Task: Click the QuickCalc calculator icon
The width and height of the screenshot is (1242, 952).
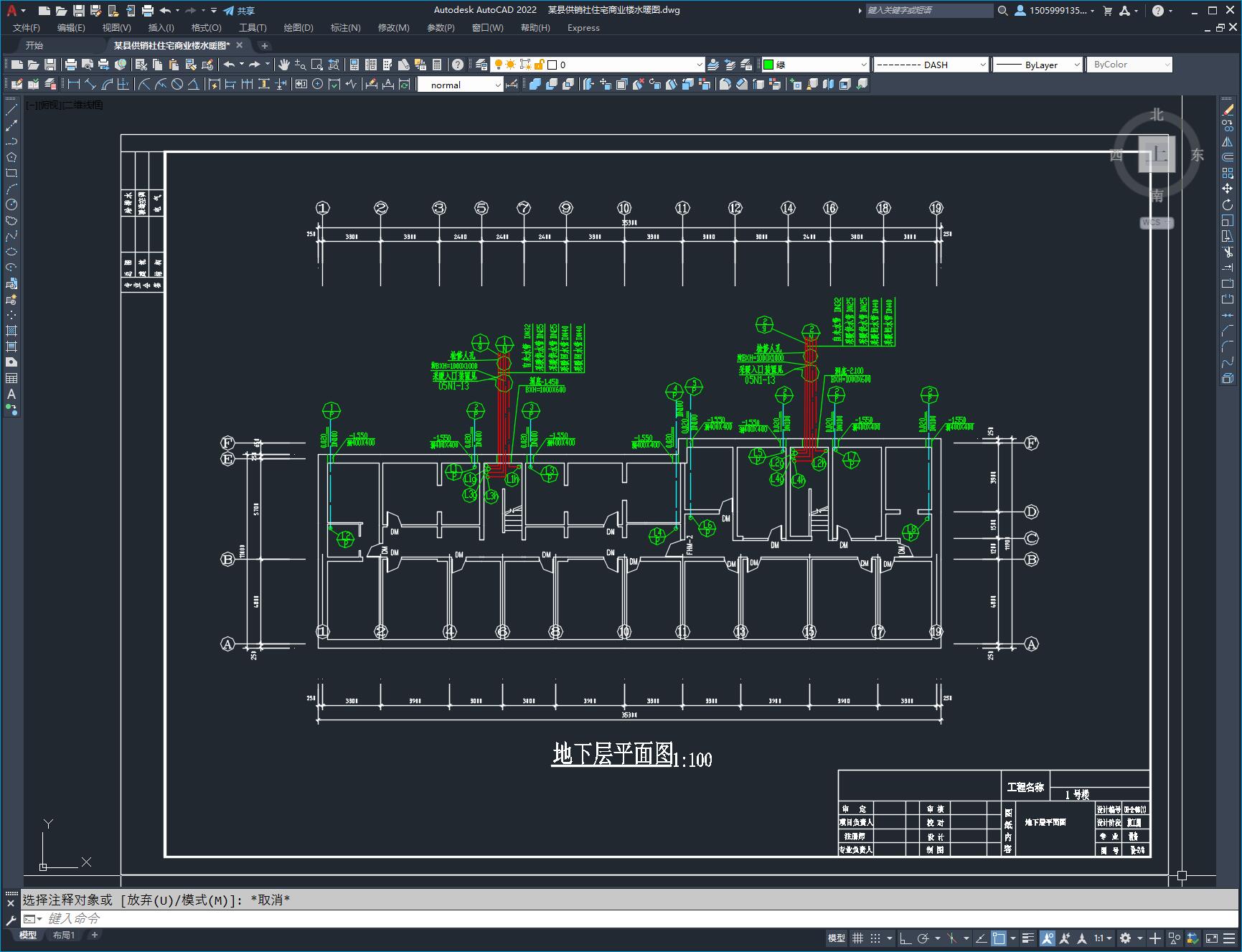Action: tap(437, 65)
